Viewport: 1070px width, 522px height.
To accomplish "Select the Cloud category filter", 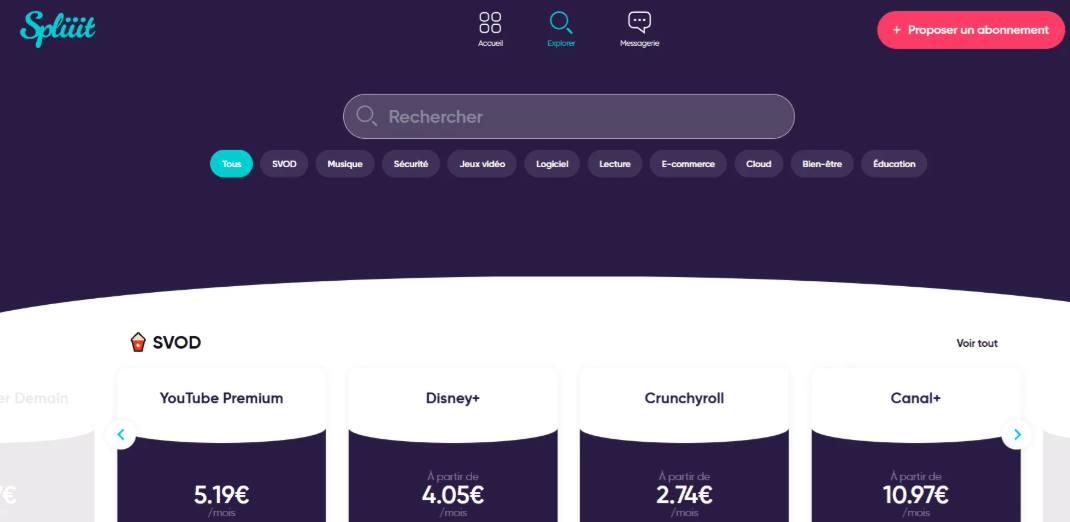I will [759, 164].
